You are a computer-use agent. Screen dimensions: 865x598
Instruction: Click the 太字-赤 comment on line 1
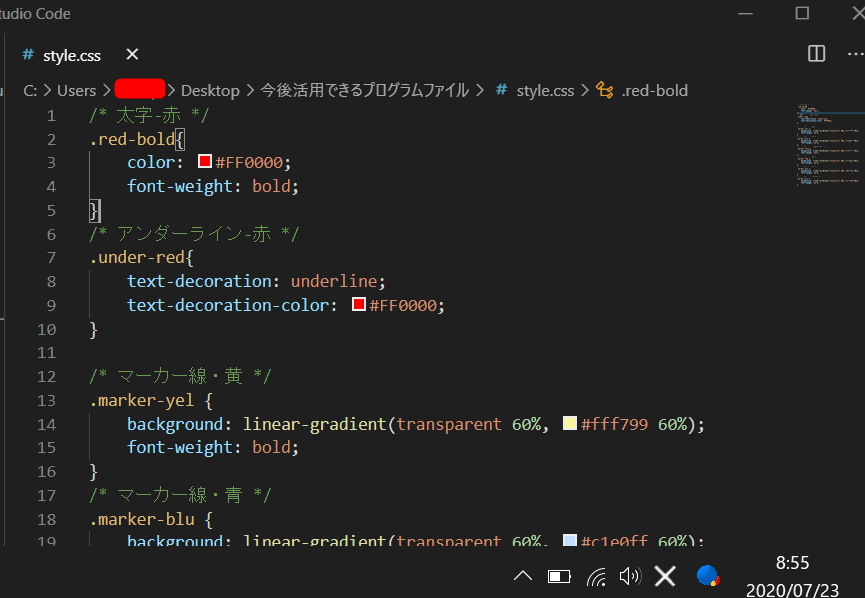[148, 115]
